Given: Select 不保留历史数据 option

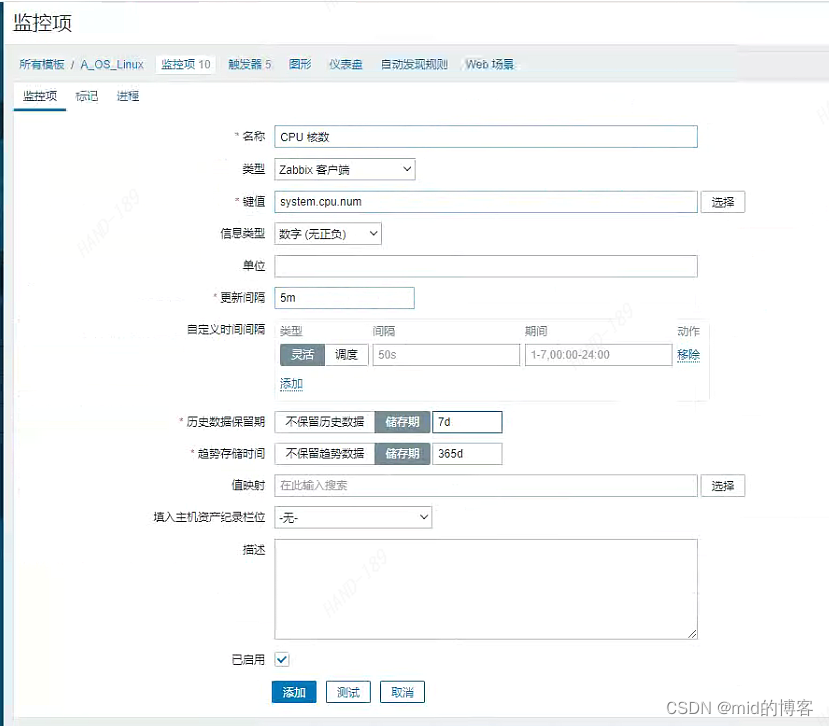Looking at the screenshot, I should pyautogui.click(x=325, y=422).
